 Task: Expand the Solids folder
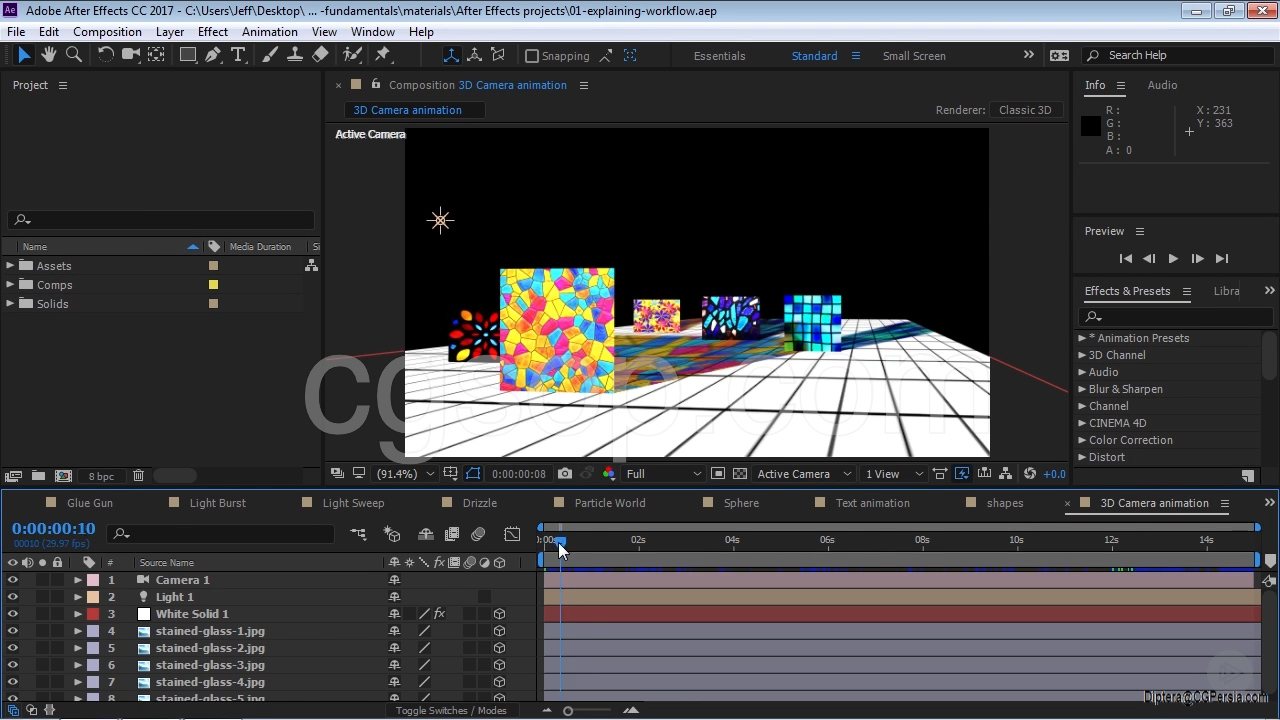[10, 303]
